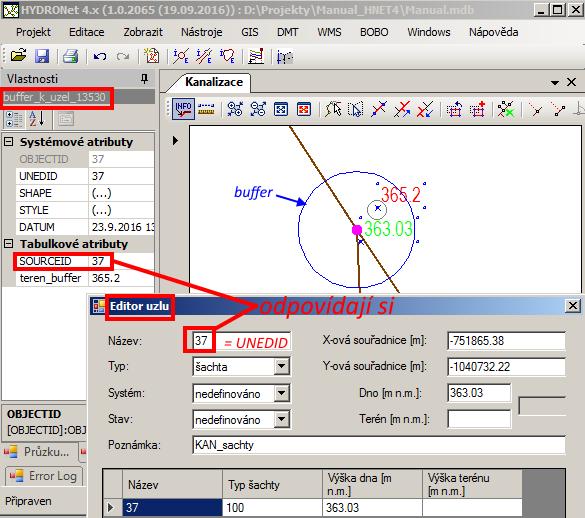Select the UNEDID property row
This screenshot has width=585, height=518.
[x=85, y=176]
